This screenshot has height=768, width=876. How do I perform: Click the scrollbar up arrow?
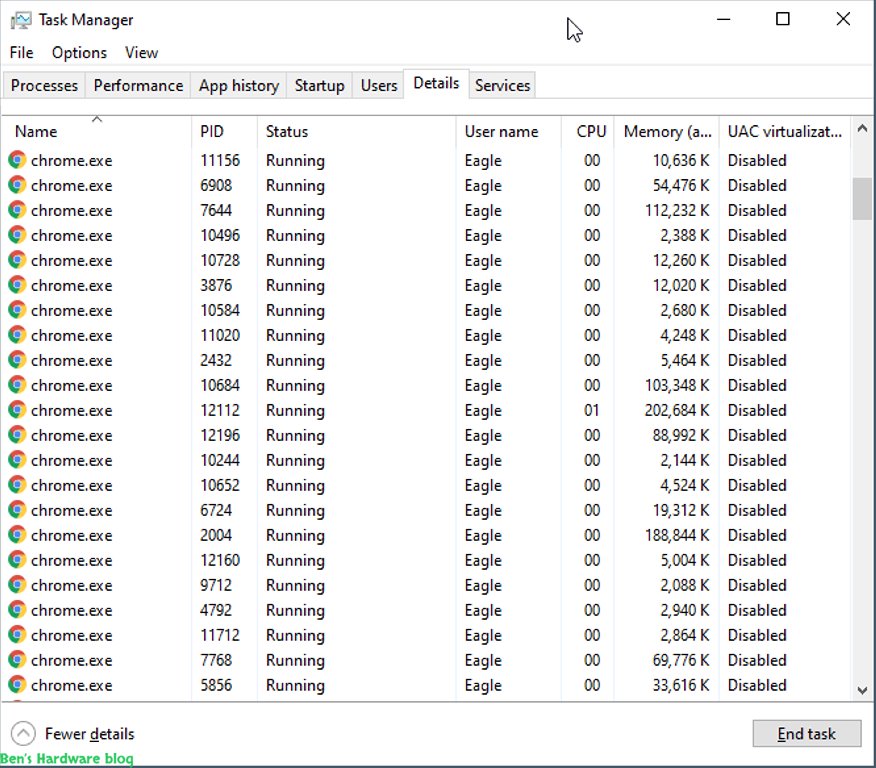pos(862,129)
